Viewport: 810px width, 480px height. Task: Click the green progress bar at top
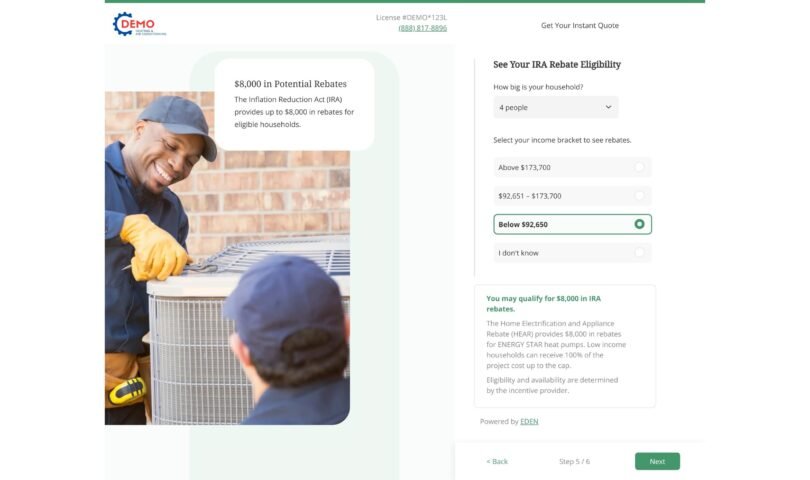pos(404,2)
